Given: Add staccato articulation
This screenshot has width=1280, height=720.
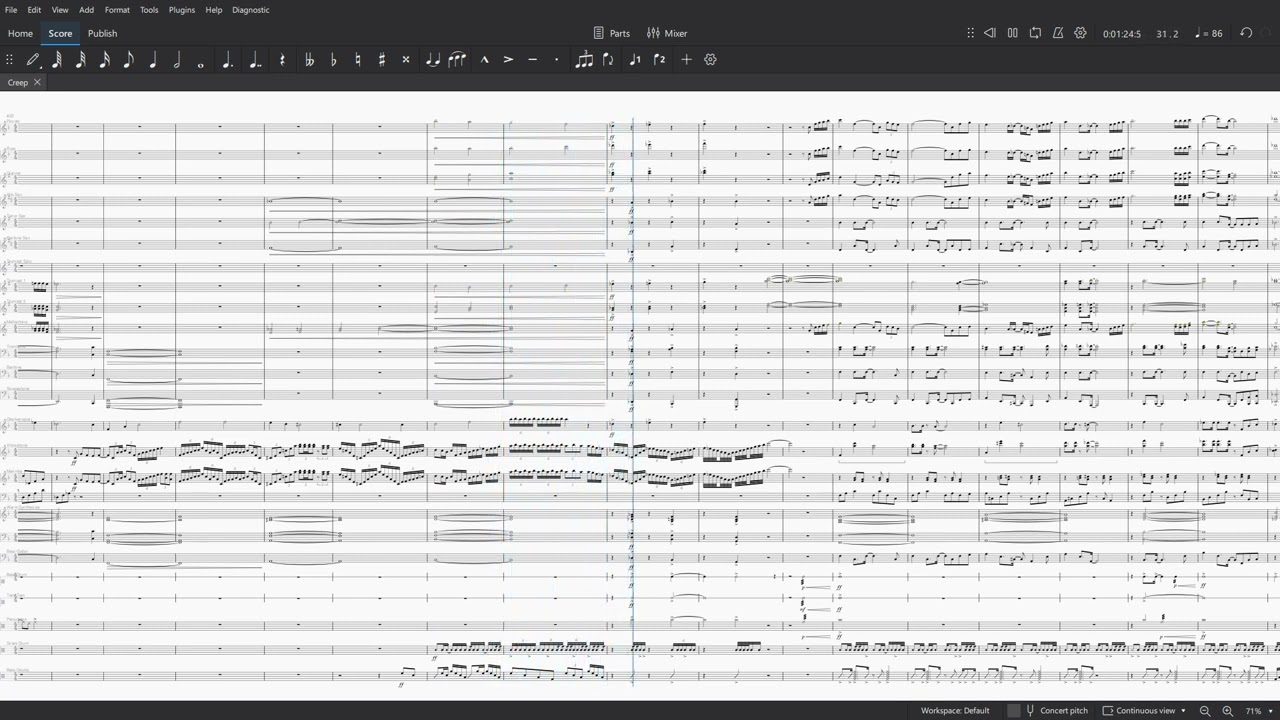Looking at the screenshot, I should (x=556, y=60).
